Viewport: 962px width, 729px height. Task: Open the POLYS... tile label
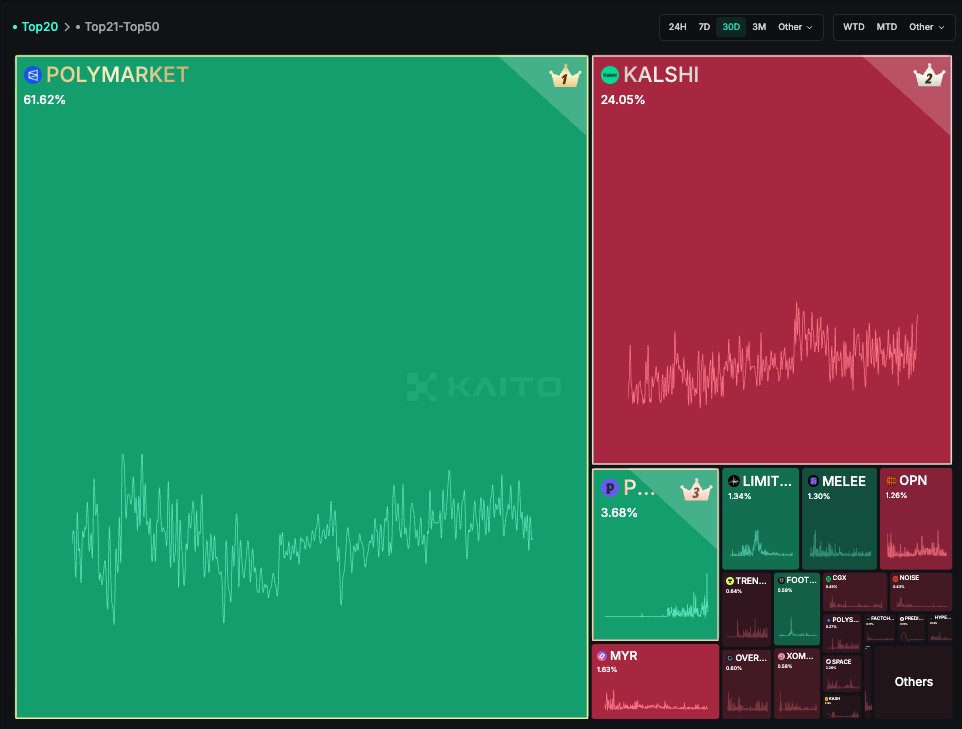pyautogui.click(x=845, y=620)
